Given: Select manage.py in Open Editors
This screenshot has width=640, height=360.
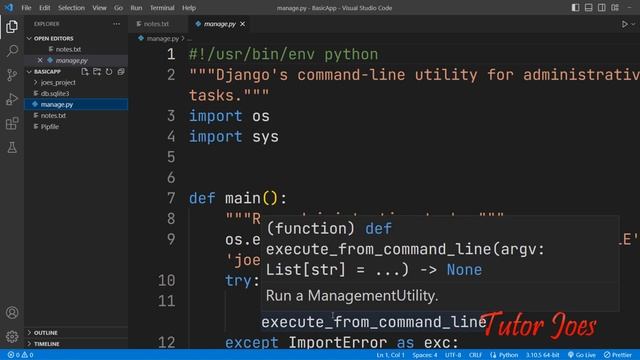Looking at the screenshot, I should click(72, 60).
